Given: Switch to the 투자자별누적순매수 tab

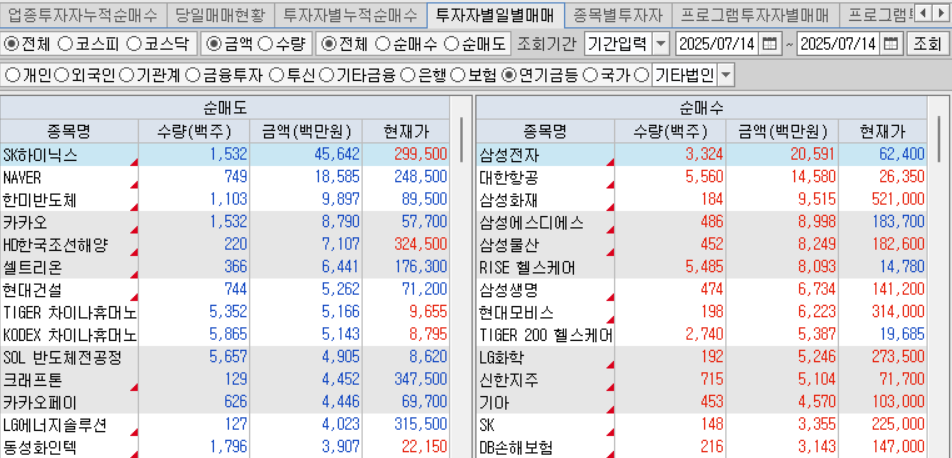Looking at the screenshot, I should tap(350, 14).
